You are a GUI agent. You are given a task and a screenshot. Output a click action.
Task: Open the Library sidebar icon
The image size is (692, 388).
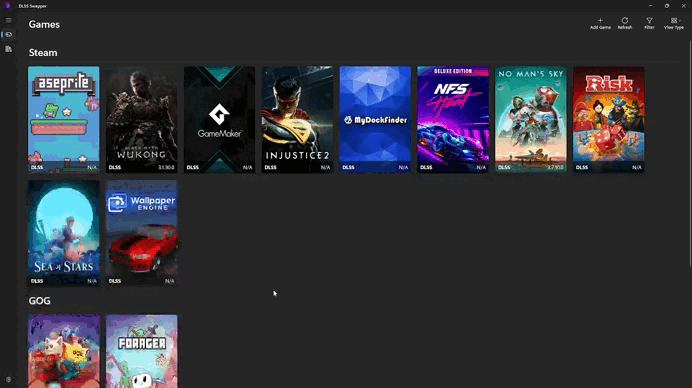(8, 49)
